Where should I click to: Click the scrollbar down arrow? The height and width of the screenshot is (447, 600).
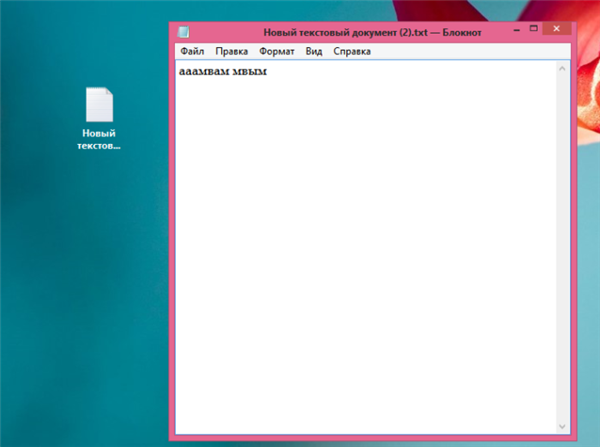click(562, 426)
